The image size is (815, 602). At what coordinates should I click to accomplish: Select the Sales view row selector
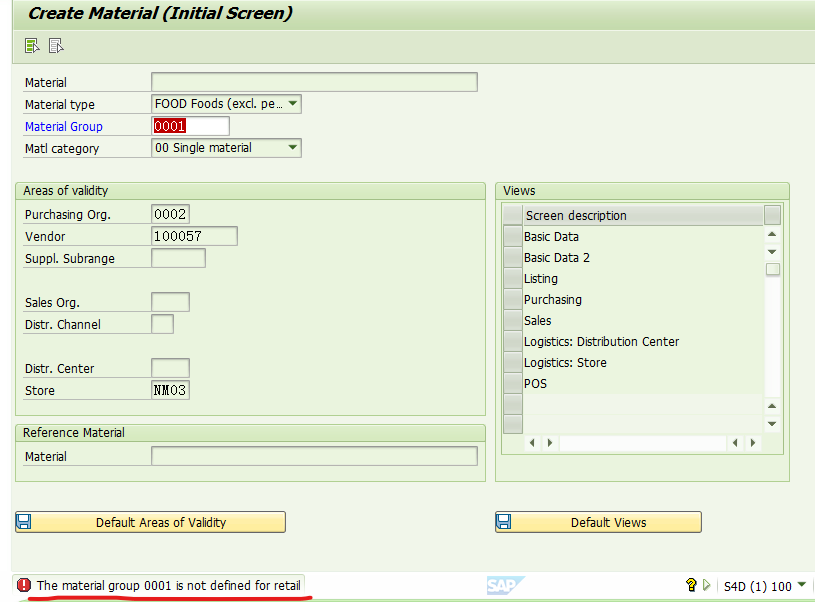pyautogui.click(x=513, y=320)
